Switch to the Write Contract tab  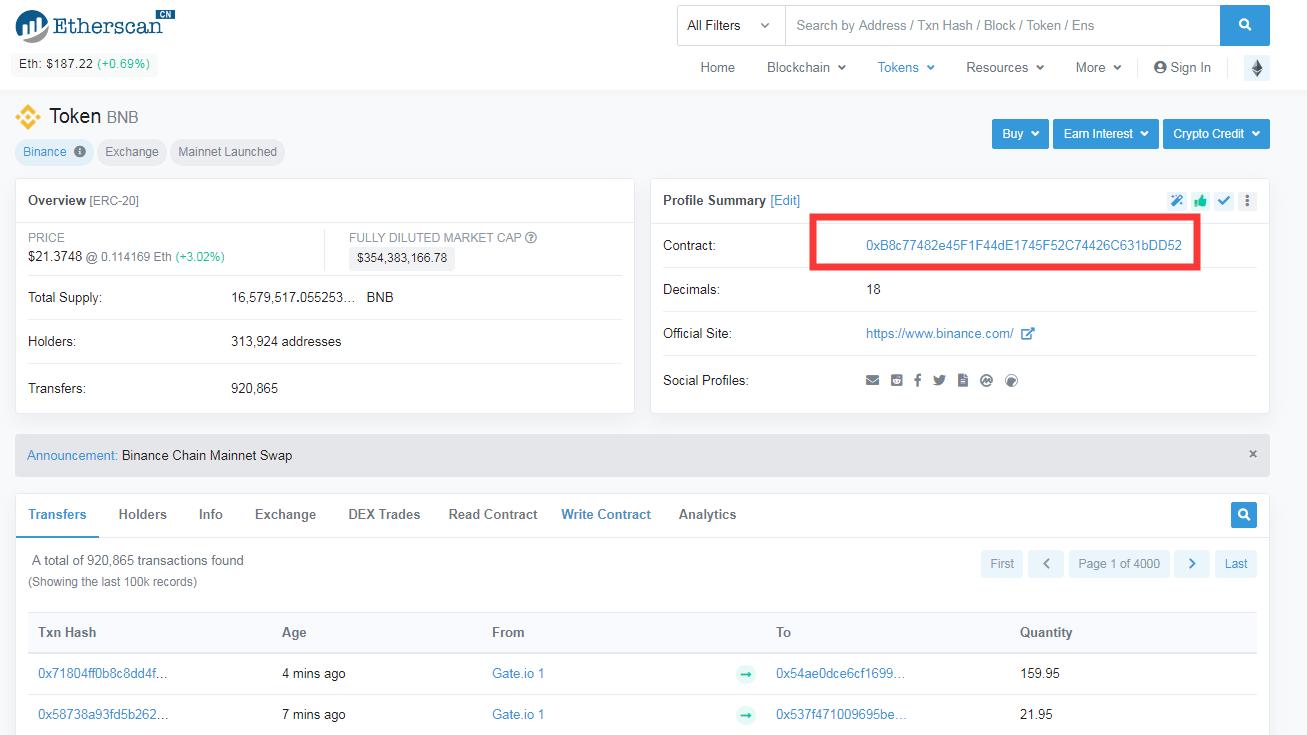click(x=606, y=515)
